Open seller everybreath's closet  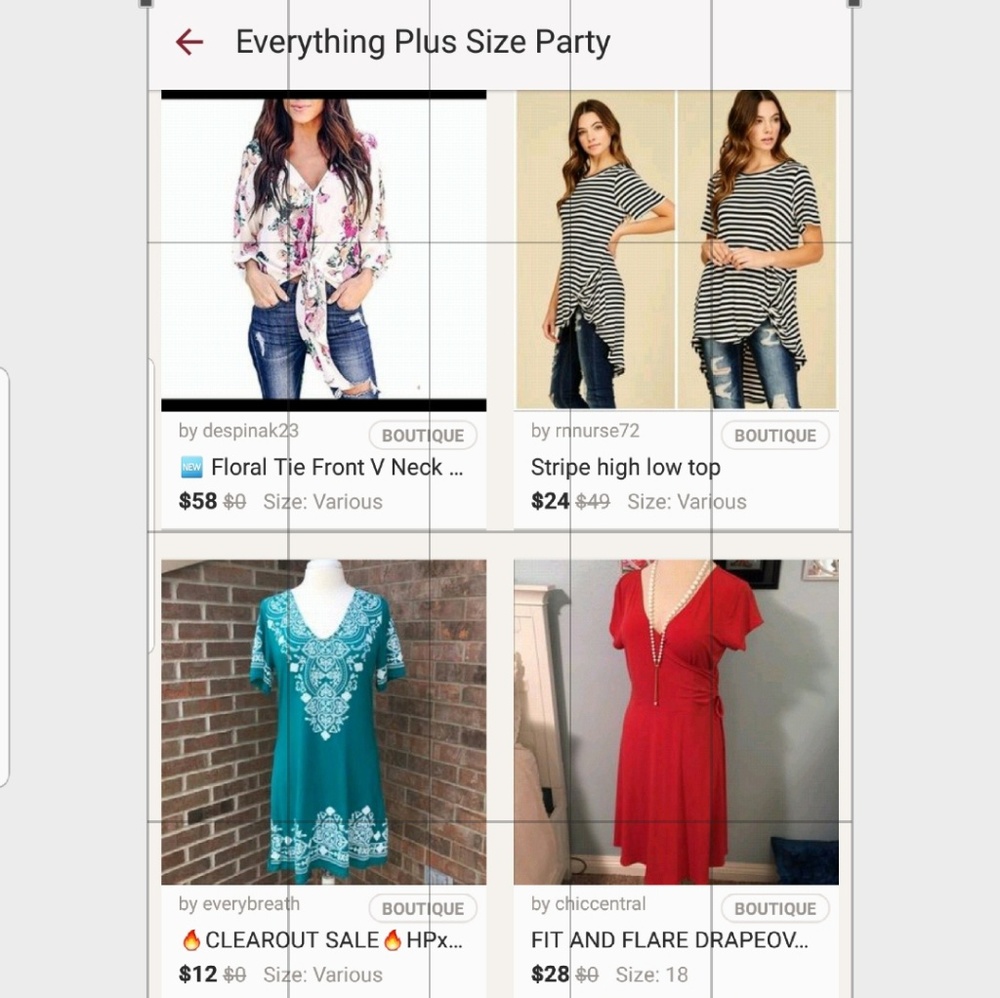click(239, 904)
